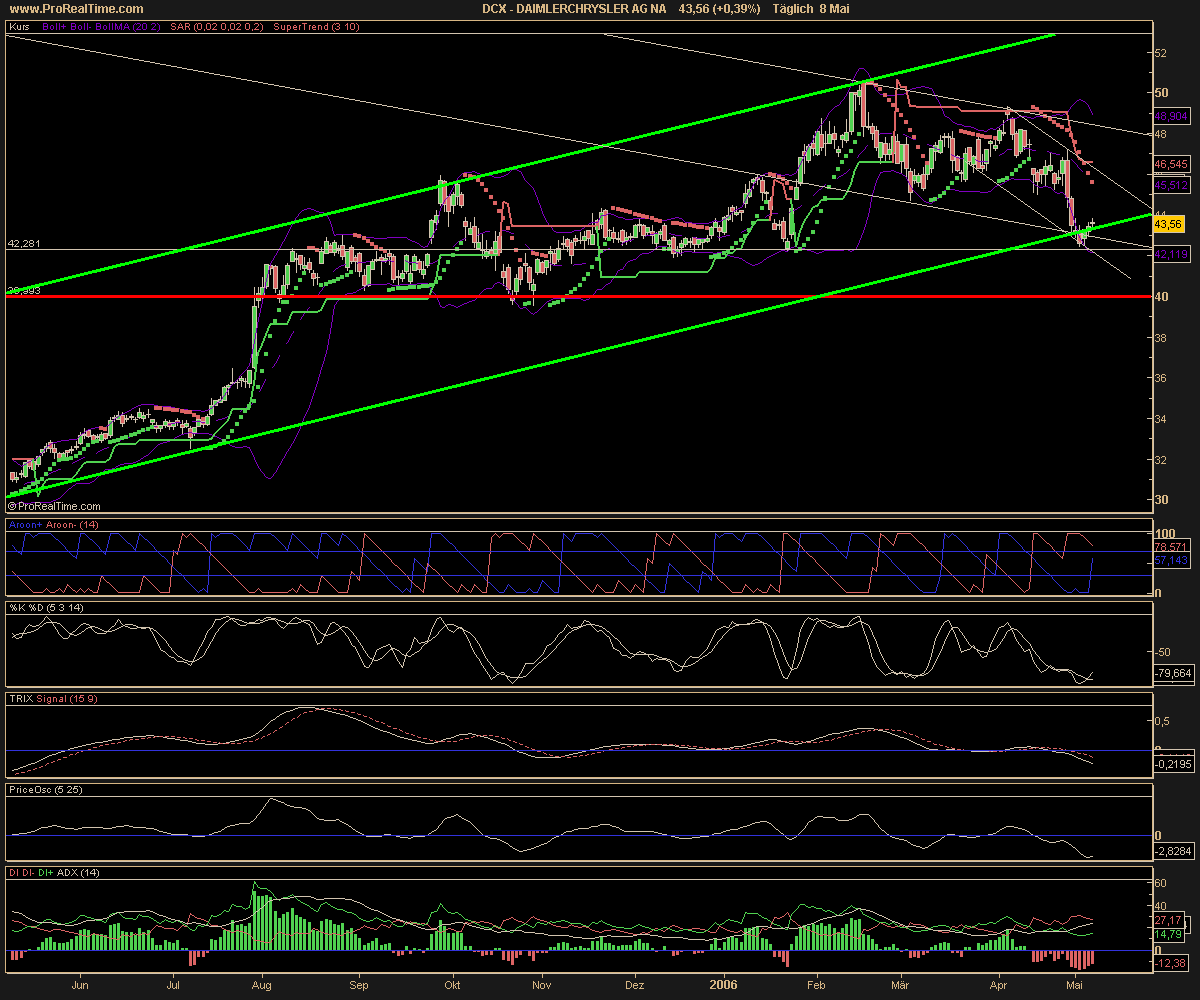
Task: Click the price axis value 32
Action: [x=1161, y=460]
